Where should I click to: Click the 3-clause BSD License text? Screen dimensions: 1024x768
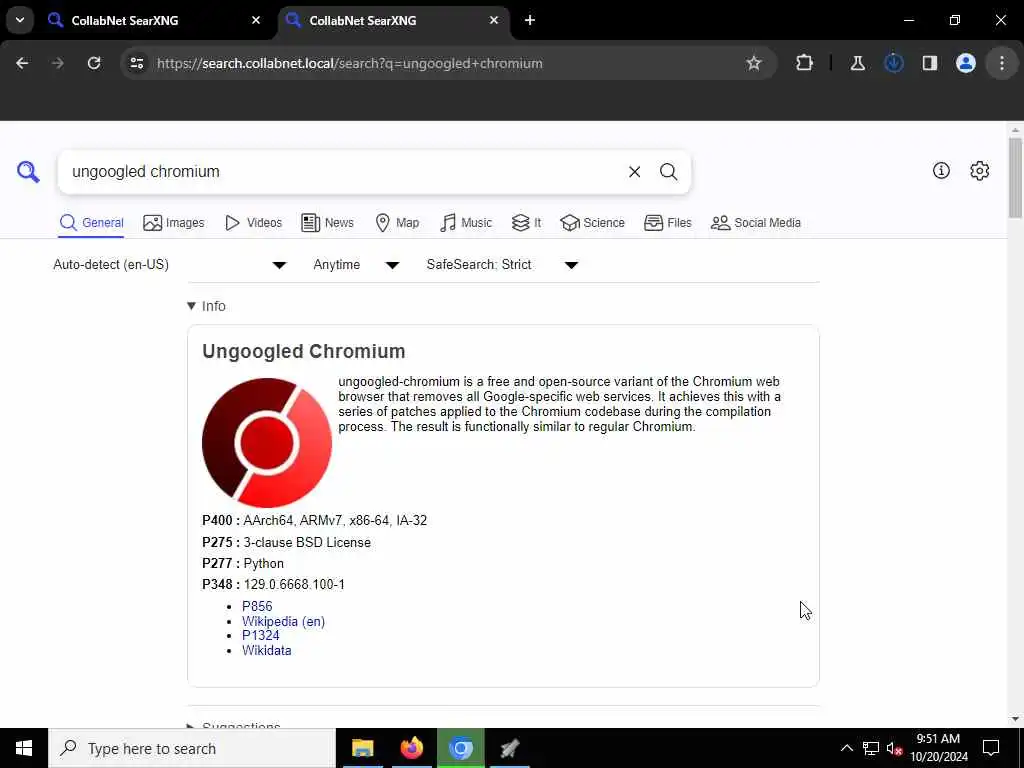tap(307, 543)
